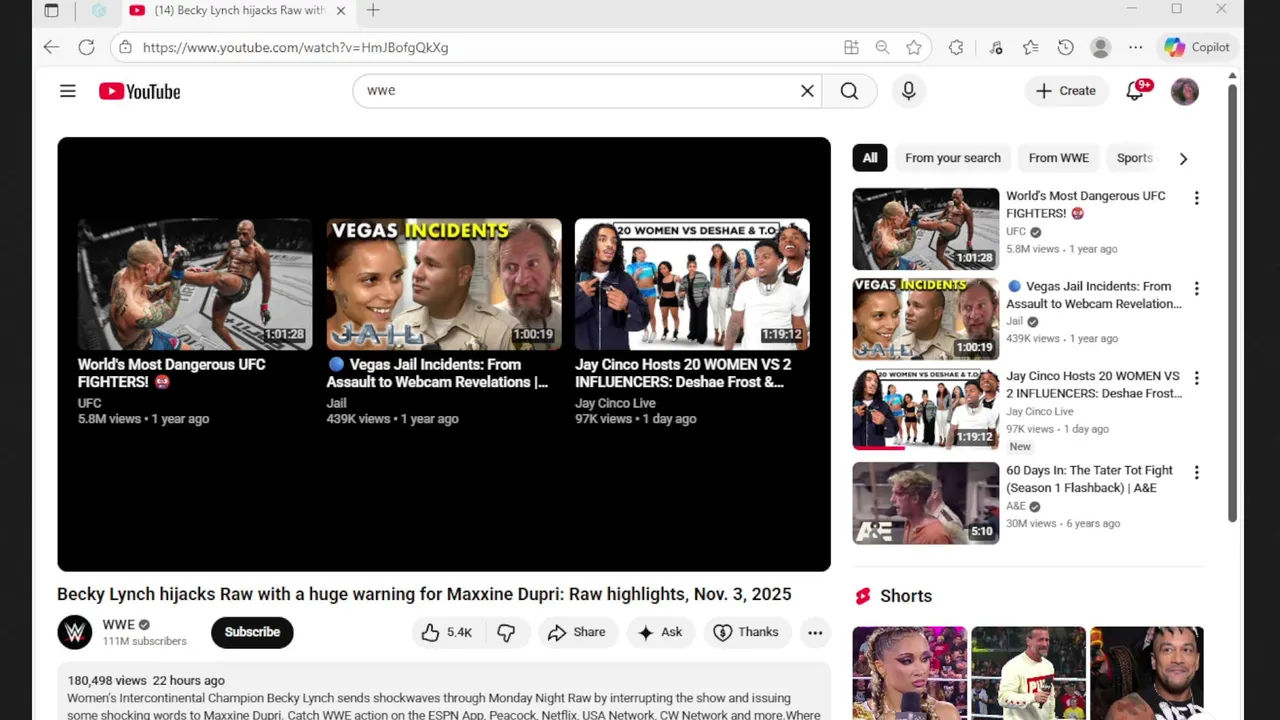
Task: Open the browser profile icon
Action: [1101, 47]
